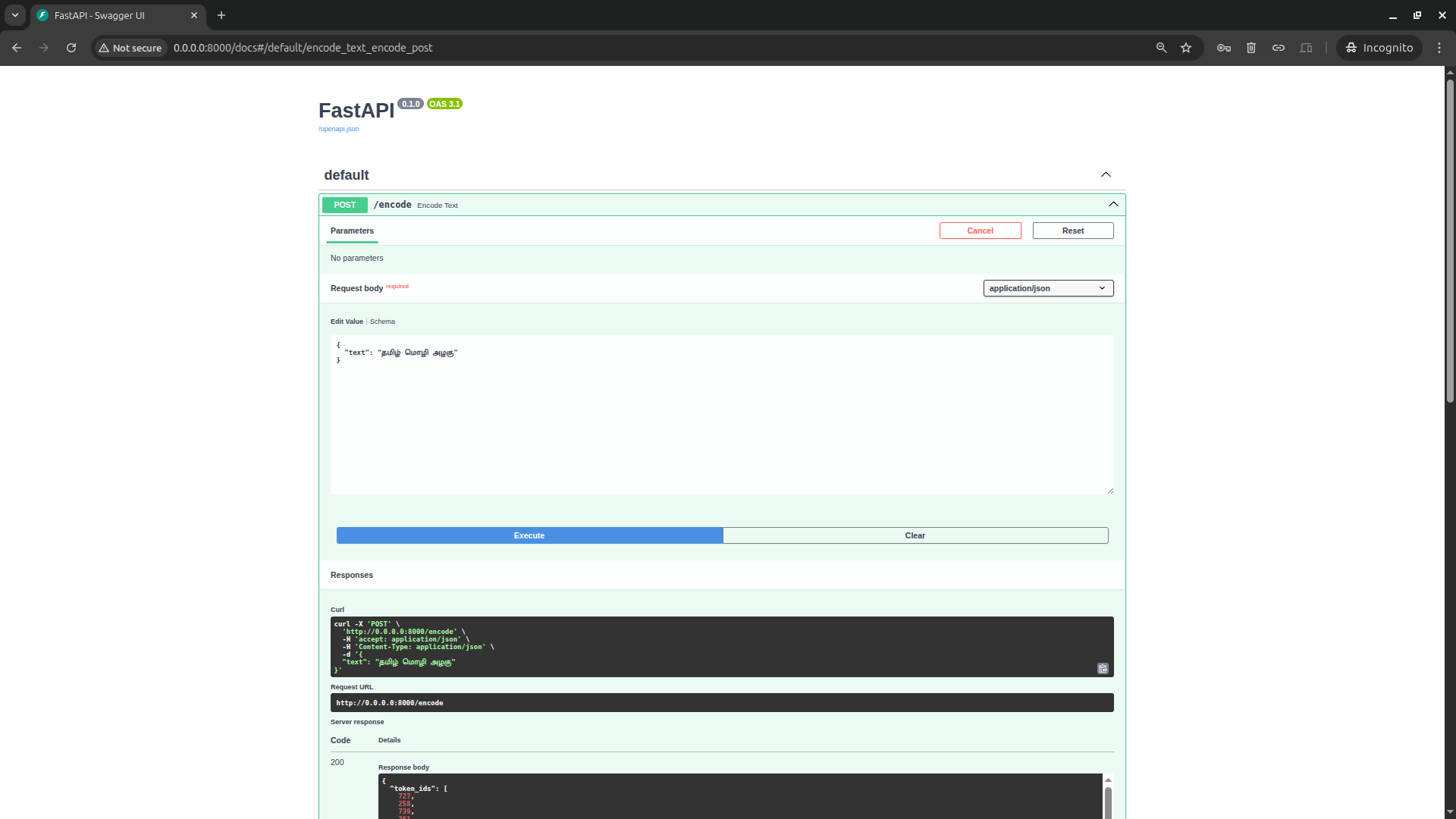Image resolution: width=1456 pixels, height=819 pixels.
Task: Click the Reset button
Action: (x=1073, y=231)
